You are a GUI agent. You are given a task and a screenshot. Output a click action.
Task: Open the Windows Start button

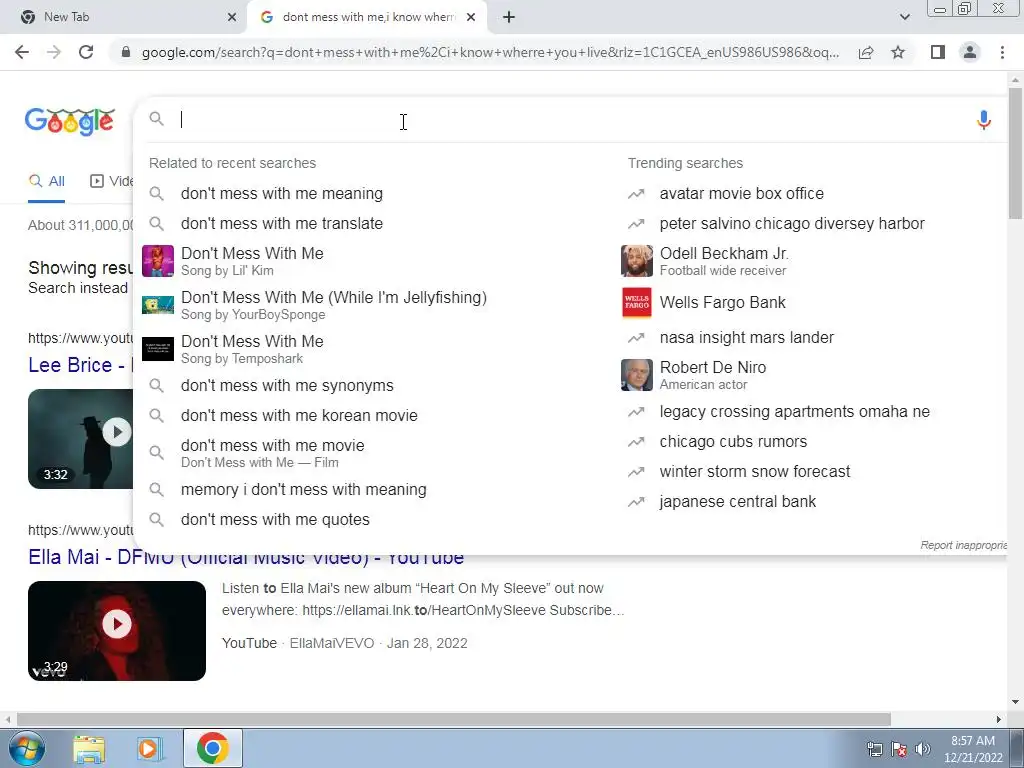(25, 748)
